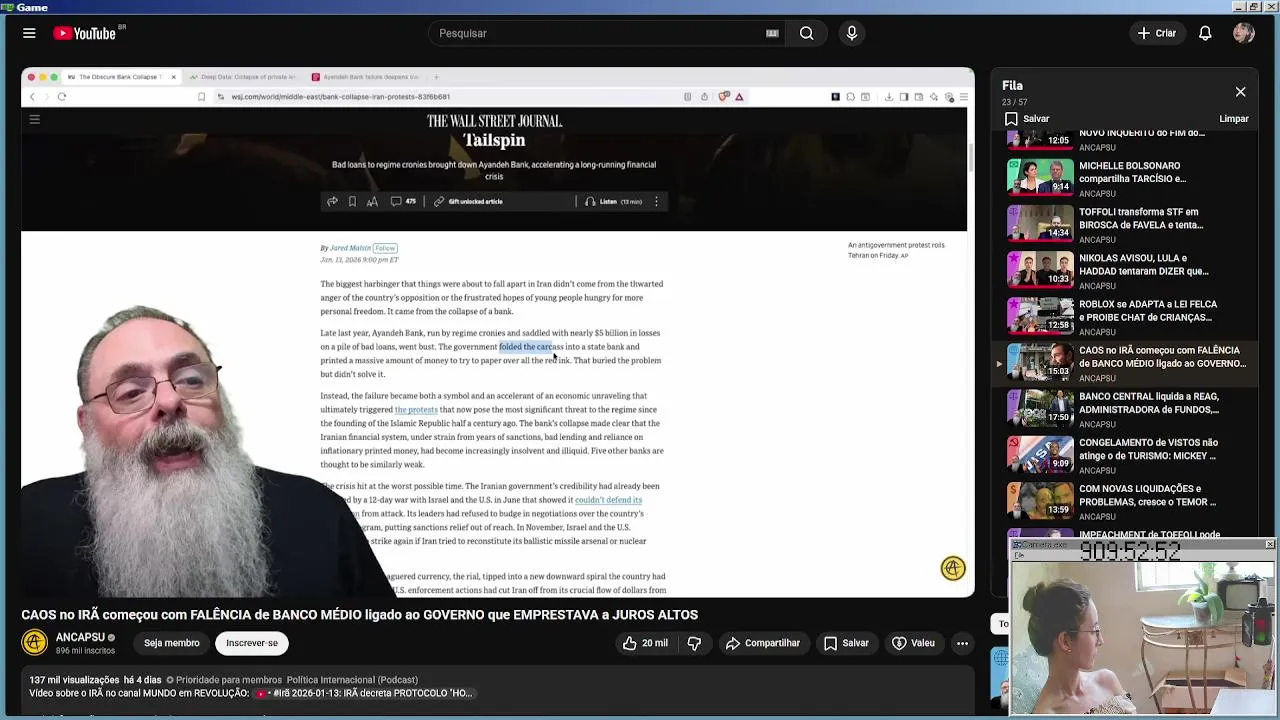The width and height of the screenshot is (1280, 720).
Task: Close the Fila queue panel
Action: coord(1240,92)
